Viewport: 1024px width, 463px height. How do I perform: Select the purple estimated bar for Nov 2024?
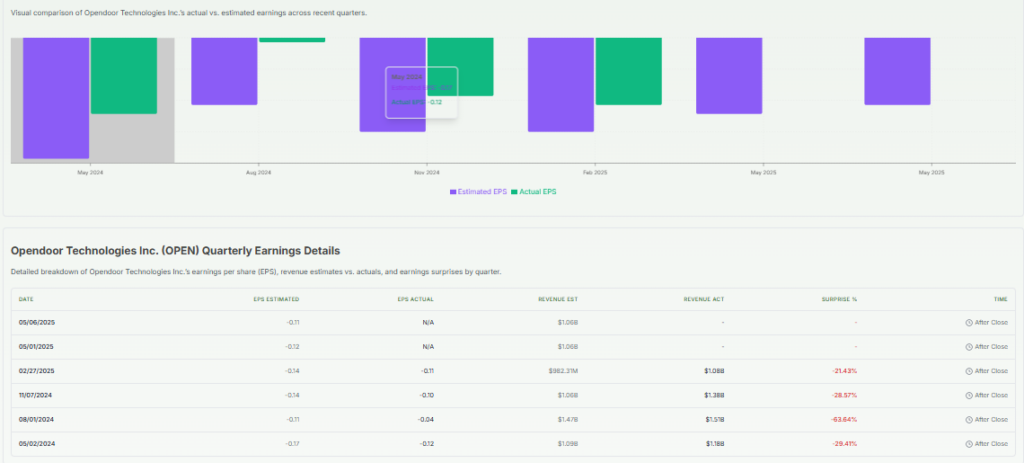tap(392, 85)
